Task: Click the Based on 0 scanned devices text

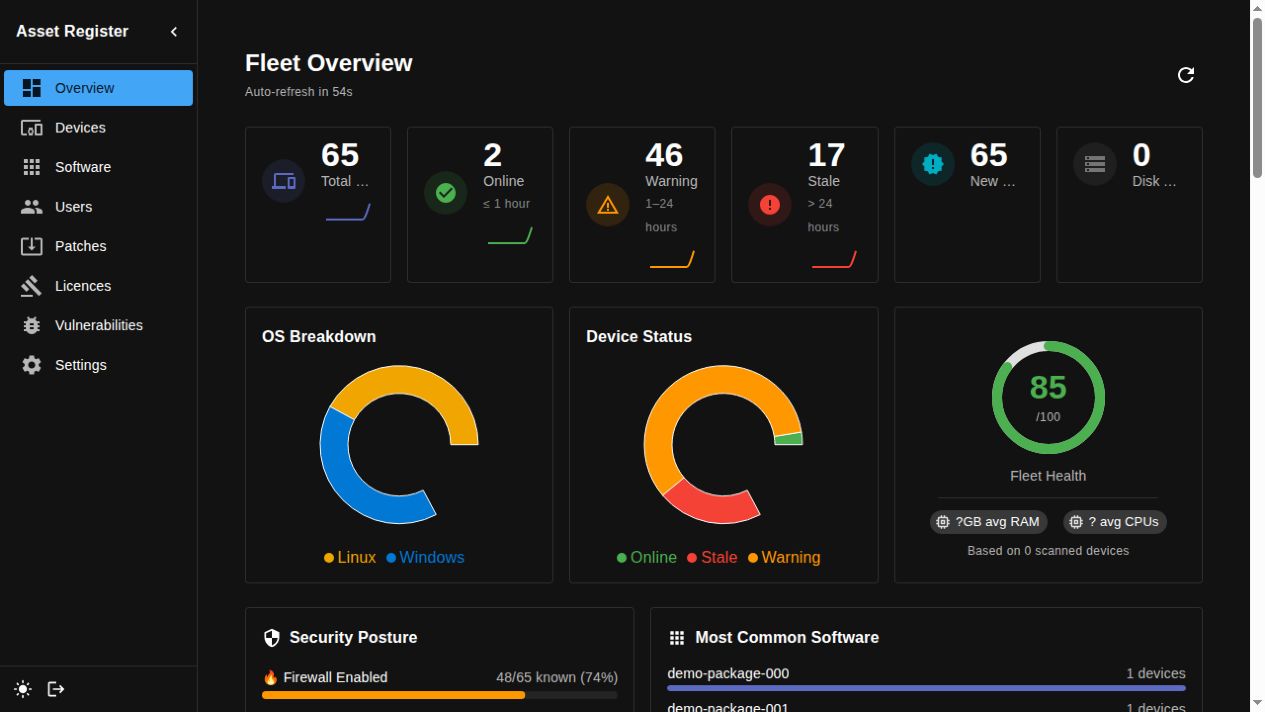Action: 1048,551
